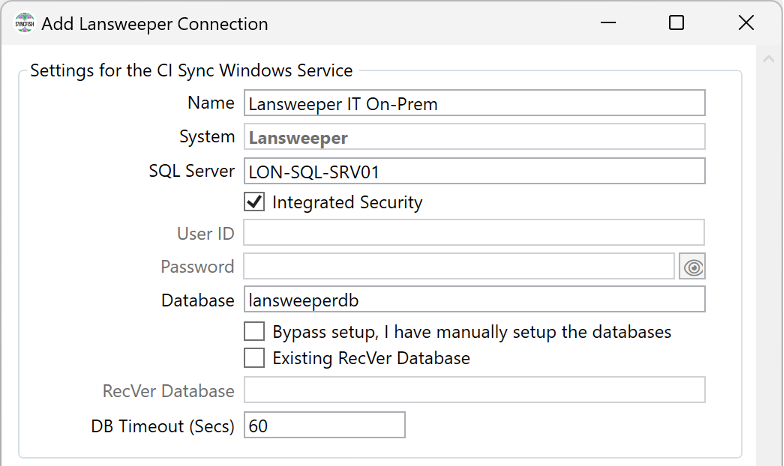The image size is (784, 466).
Task: Click the Settings for the CI Sync Windows Service heading
Action: pyautogui.click(x=192, y=70)
